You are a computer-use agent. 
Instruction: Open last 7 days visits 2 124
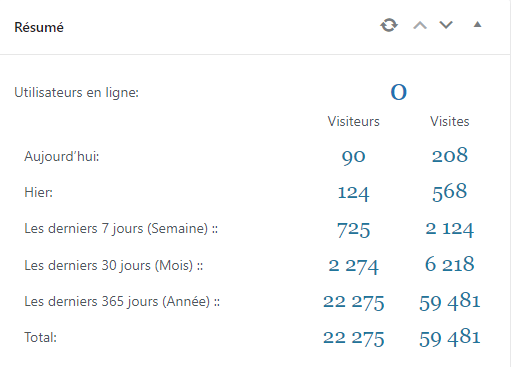pos(450,229)
